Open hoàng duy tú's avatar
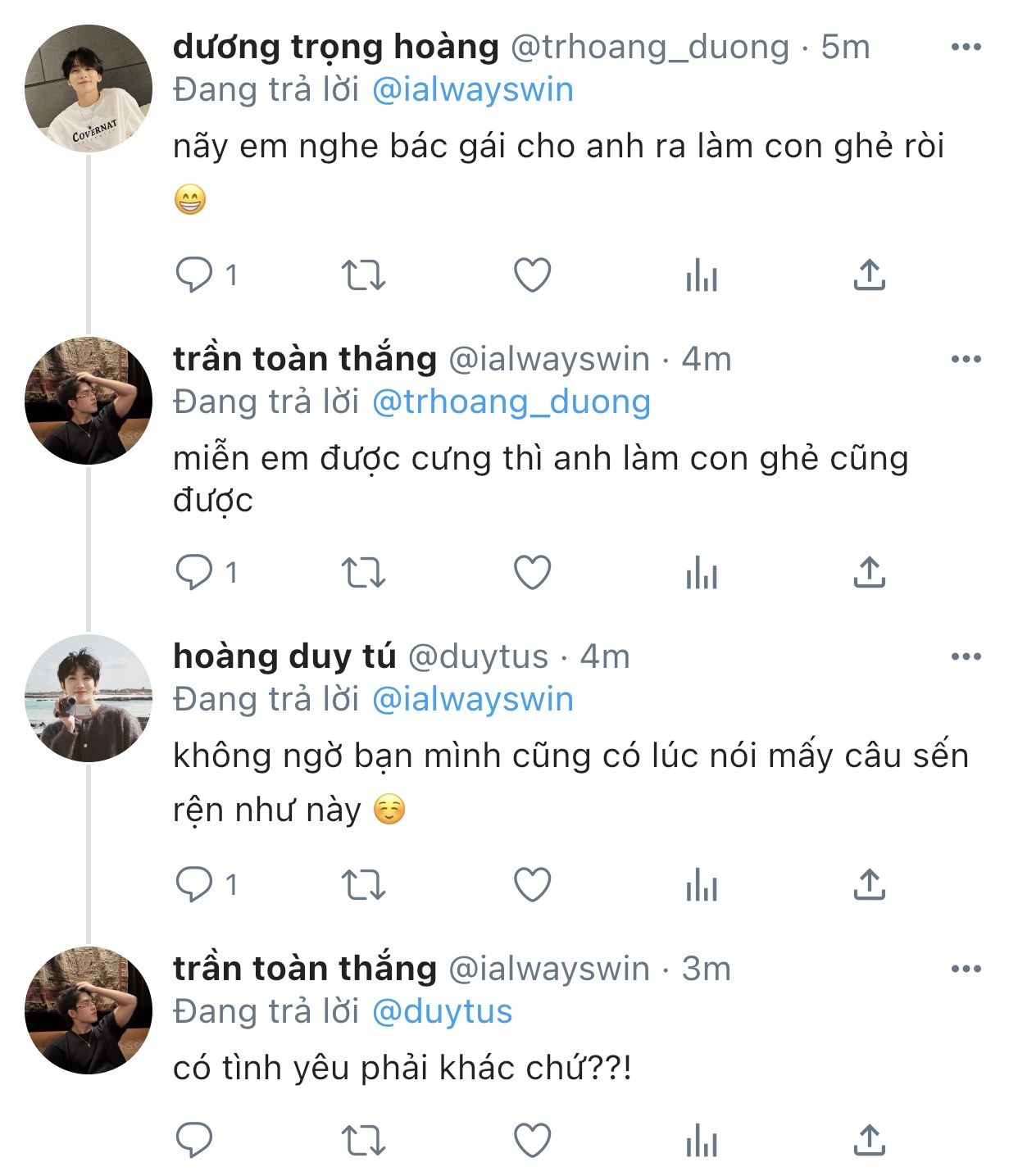 [x=89, y=697]
